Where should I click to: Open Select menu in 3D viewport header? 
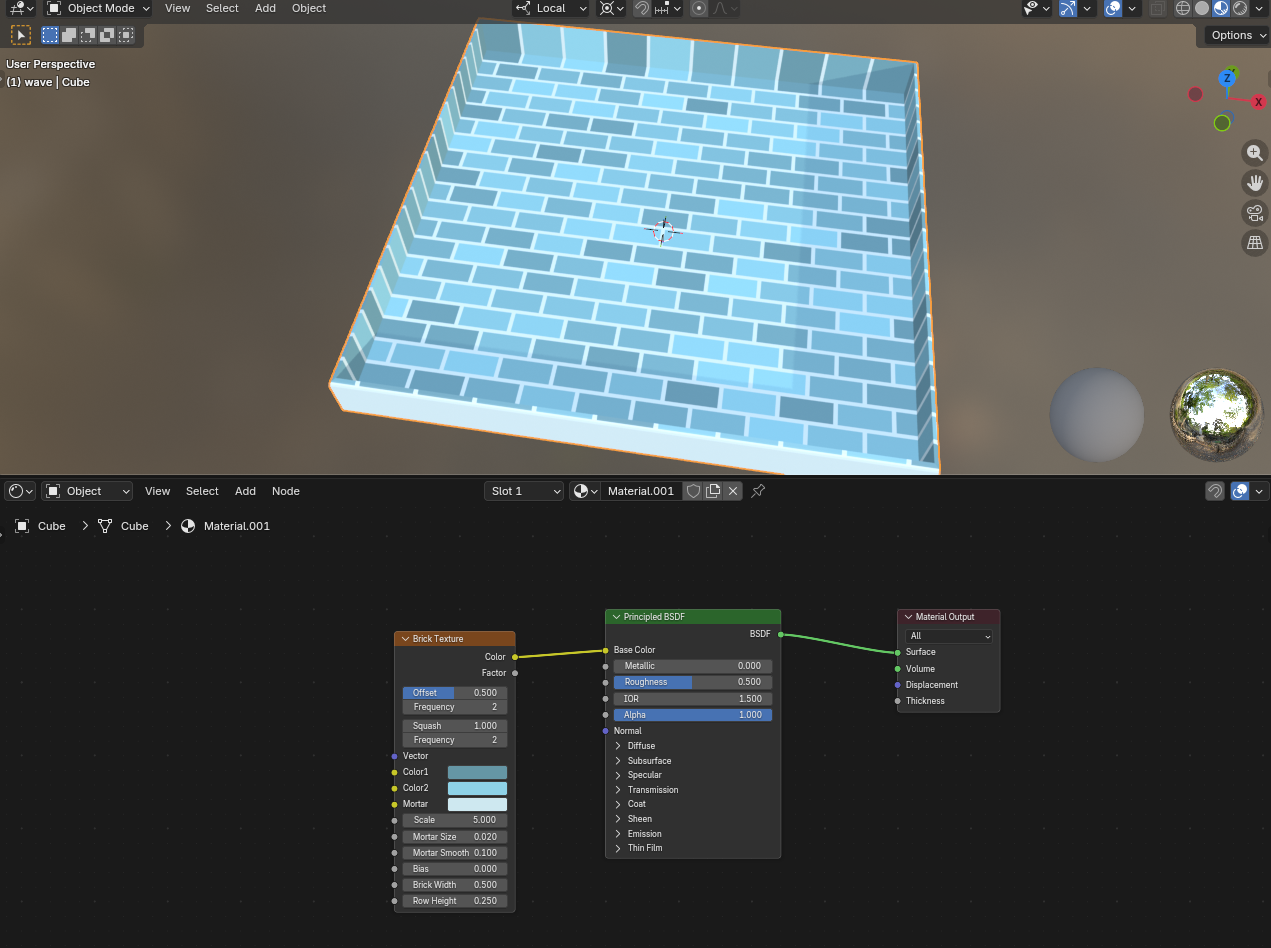click(222, 8)
